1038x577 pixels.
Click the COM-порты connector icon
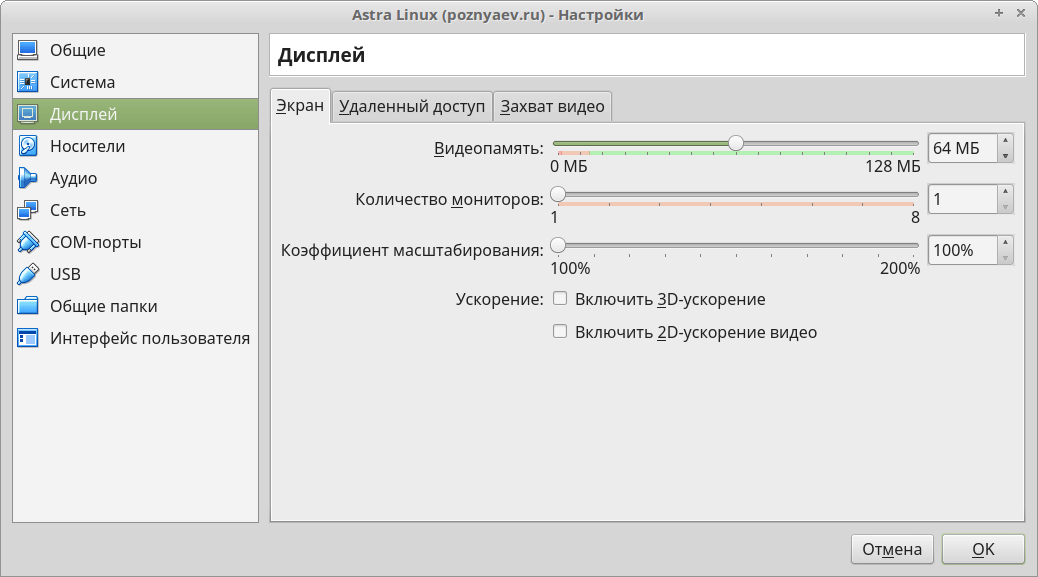[x=28, y=242]
